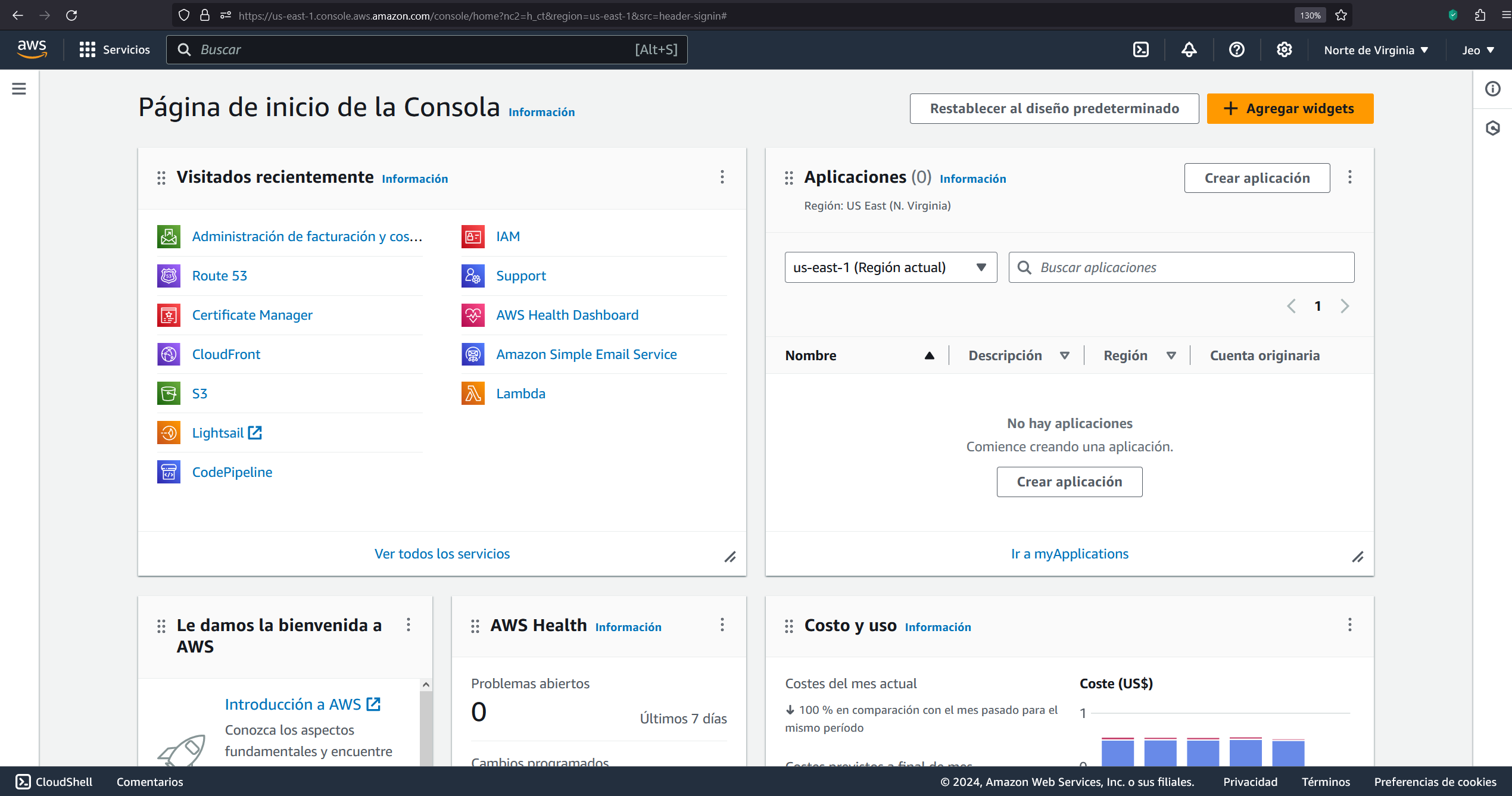Click the Route 53 service icon
Image resolution: width=1512 pixels, height=796 pixels.
(169, 276)
